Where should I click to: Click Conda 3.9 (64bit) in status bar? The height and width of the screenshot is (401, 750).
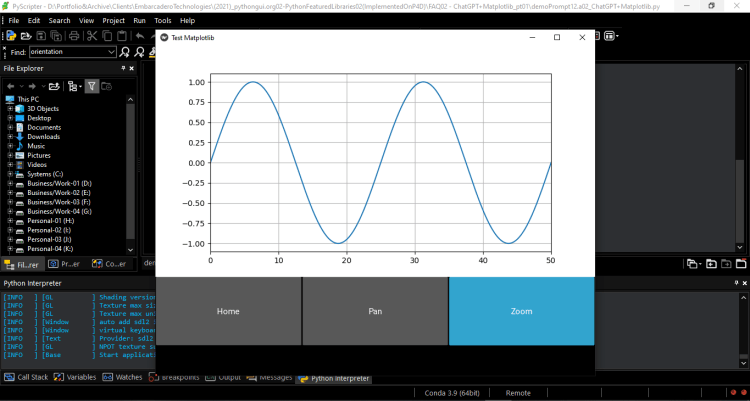[x=452, y=393]
